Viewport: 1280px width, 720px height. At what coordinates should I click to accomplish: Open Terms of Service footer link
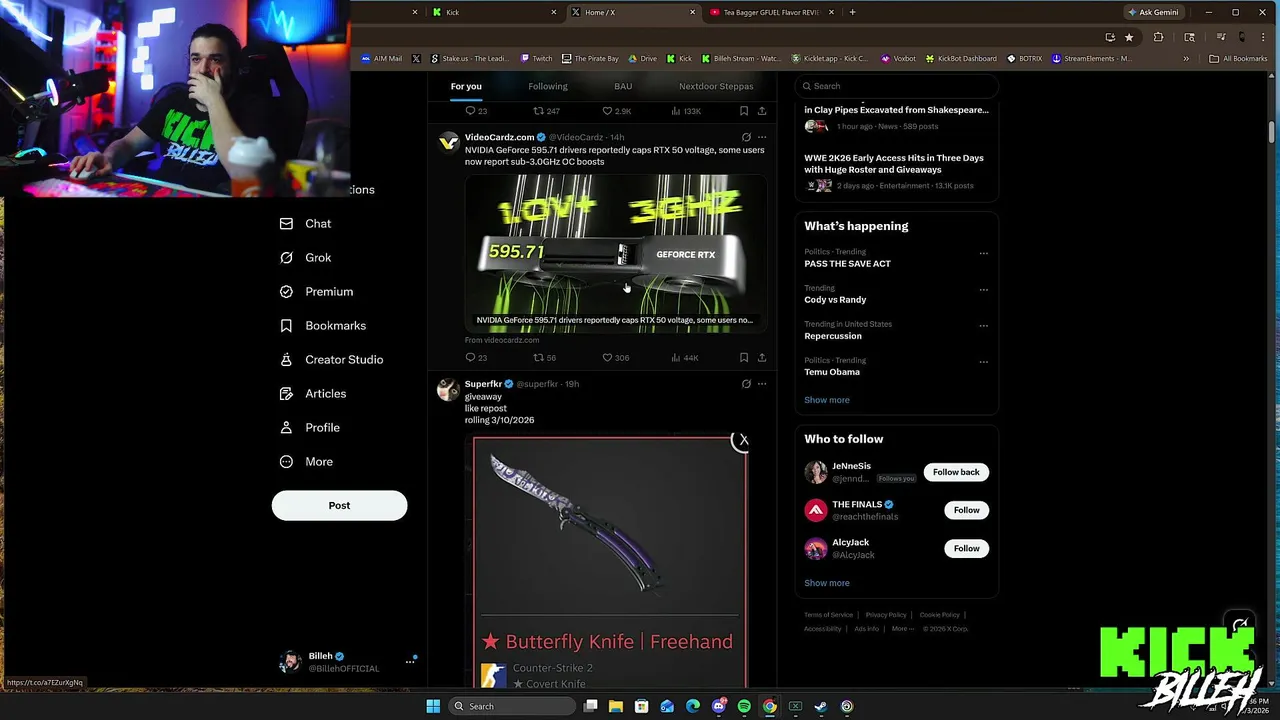point(828,615)
